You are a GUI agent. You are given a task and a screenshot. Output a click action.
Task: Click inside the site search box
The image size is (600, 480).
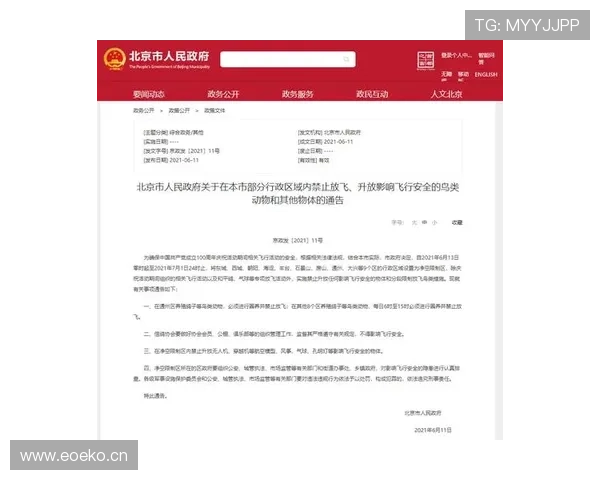point(288,59)
